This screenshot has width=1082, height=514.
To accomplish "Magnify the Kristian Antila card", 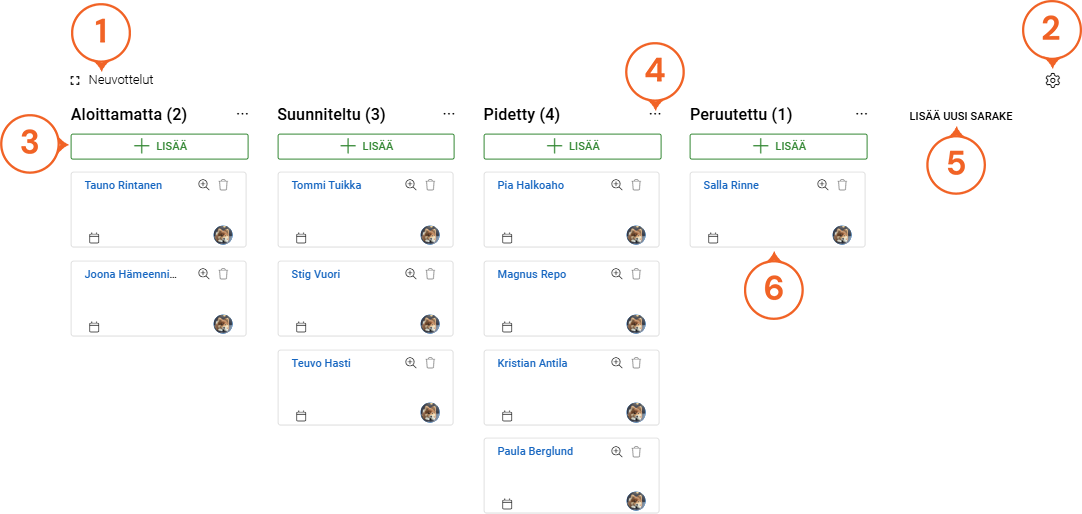I will (617, 363).
